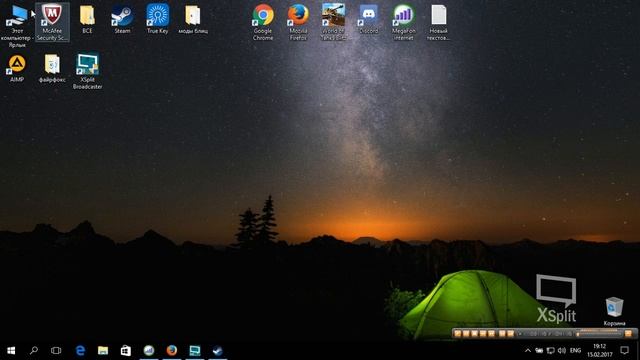Image resolution: width=640 pixels, height=360 pixels.
Task: Show hidden system tray icons chevron
Action: [x=528, y=351]
